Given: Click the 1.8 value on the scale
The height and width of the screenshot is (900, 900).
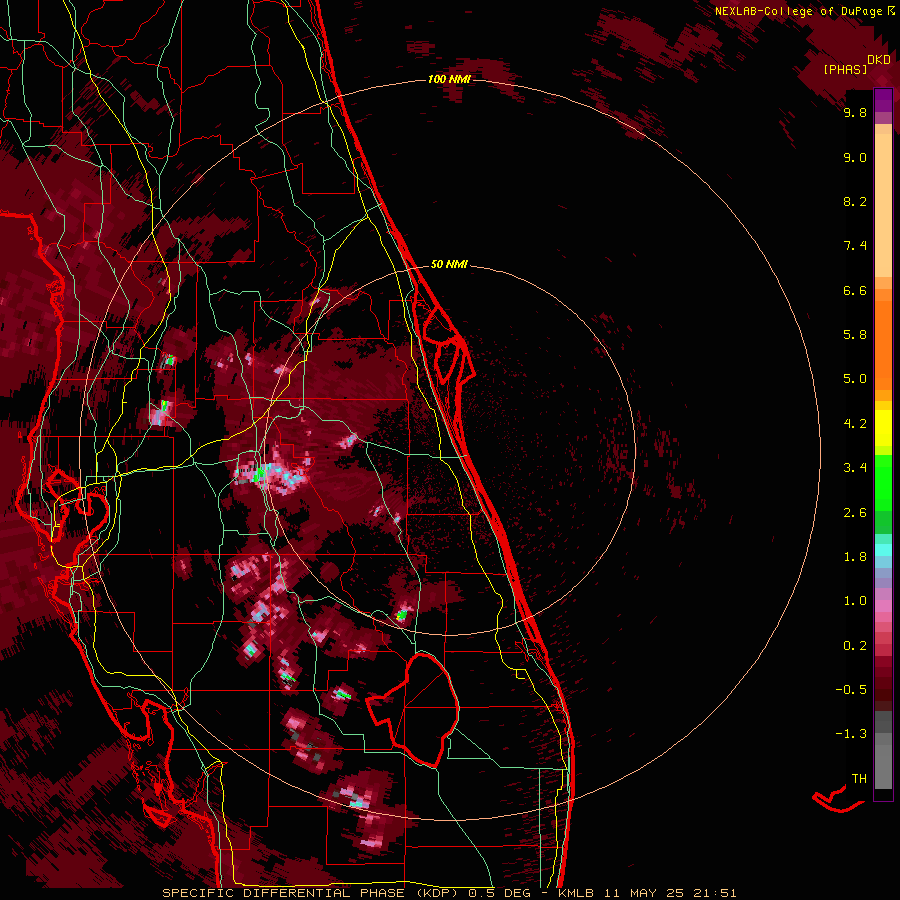Looking at the screenshot, I should click(855, 557).
